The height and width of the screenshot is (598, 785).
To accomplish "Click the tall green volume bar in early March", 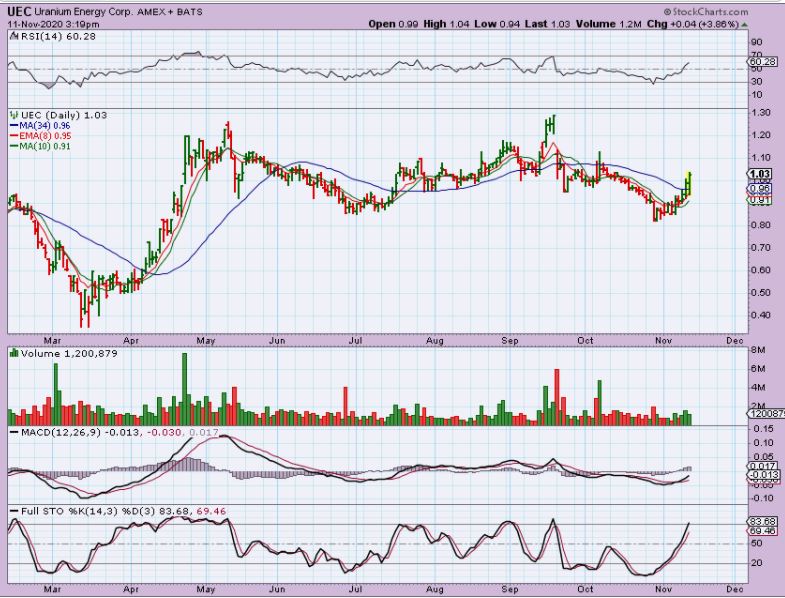I will [x=56, y=394].
